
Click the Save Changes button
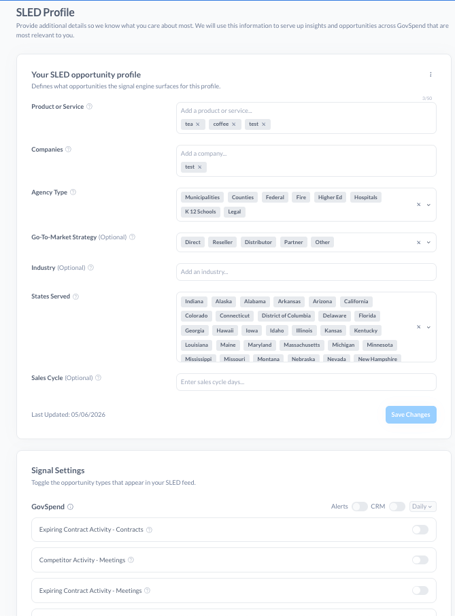click(x=411, y=414)
